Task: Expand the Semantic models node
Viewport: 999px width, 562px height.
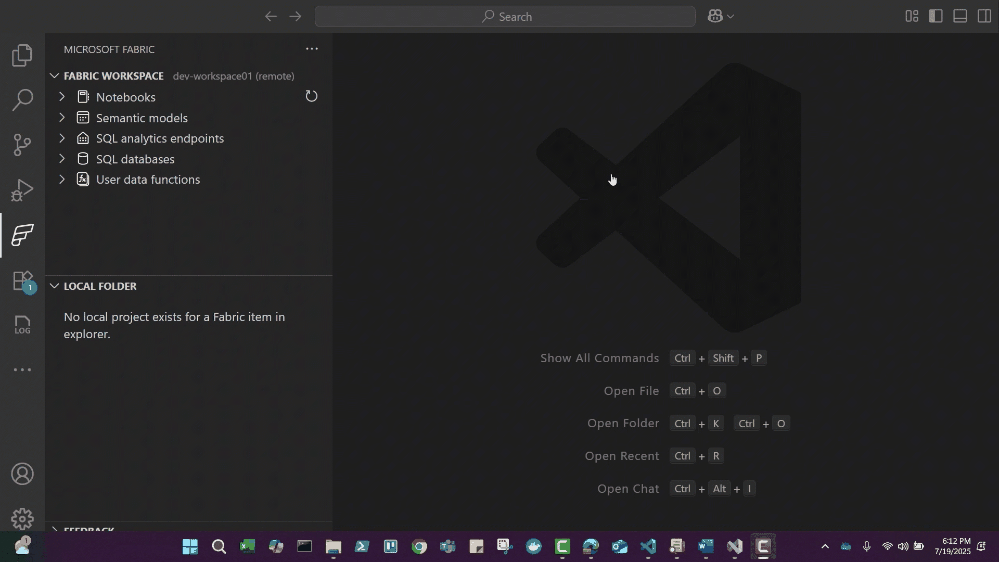Action: tap(62, 118)
